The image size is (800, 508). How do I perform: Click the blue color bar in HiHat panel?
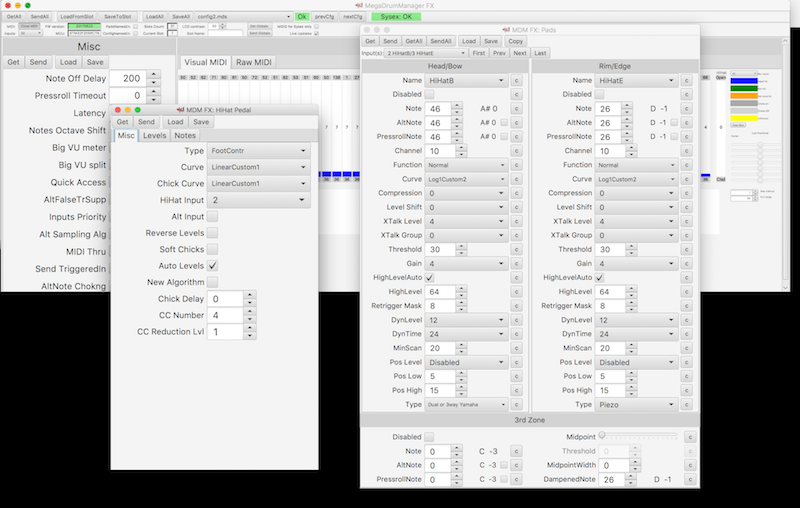click(x=745, y=82)
